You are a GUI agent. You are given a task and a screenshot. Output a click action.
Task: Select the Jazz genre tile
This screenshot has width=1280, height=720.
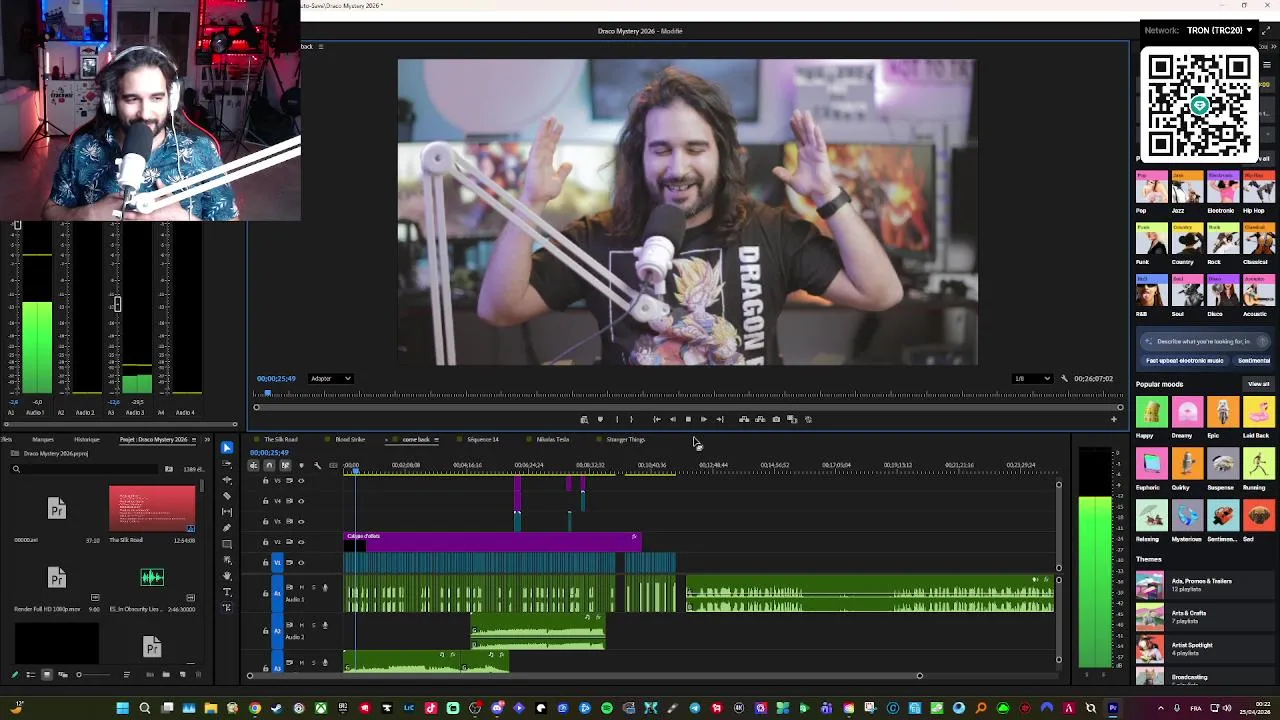pos(1187,187)
